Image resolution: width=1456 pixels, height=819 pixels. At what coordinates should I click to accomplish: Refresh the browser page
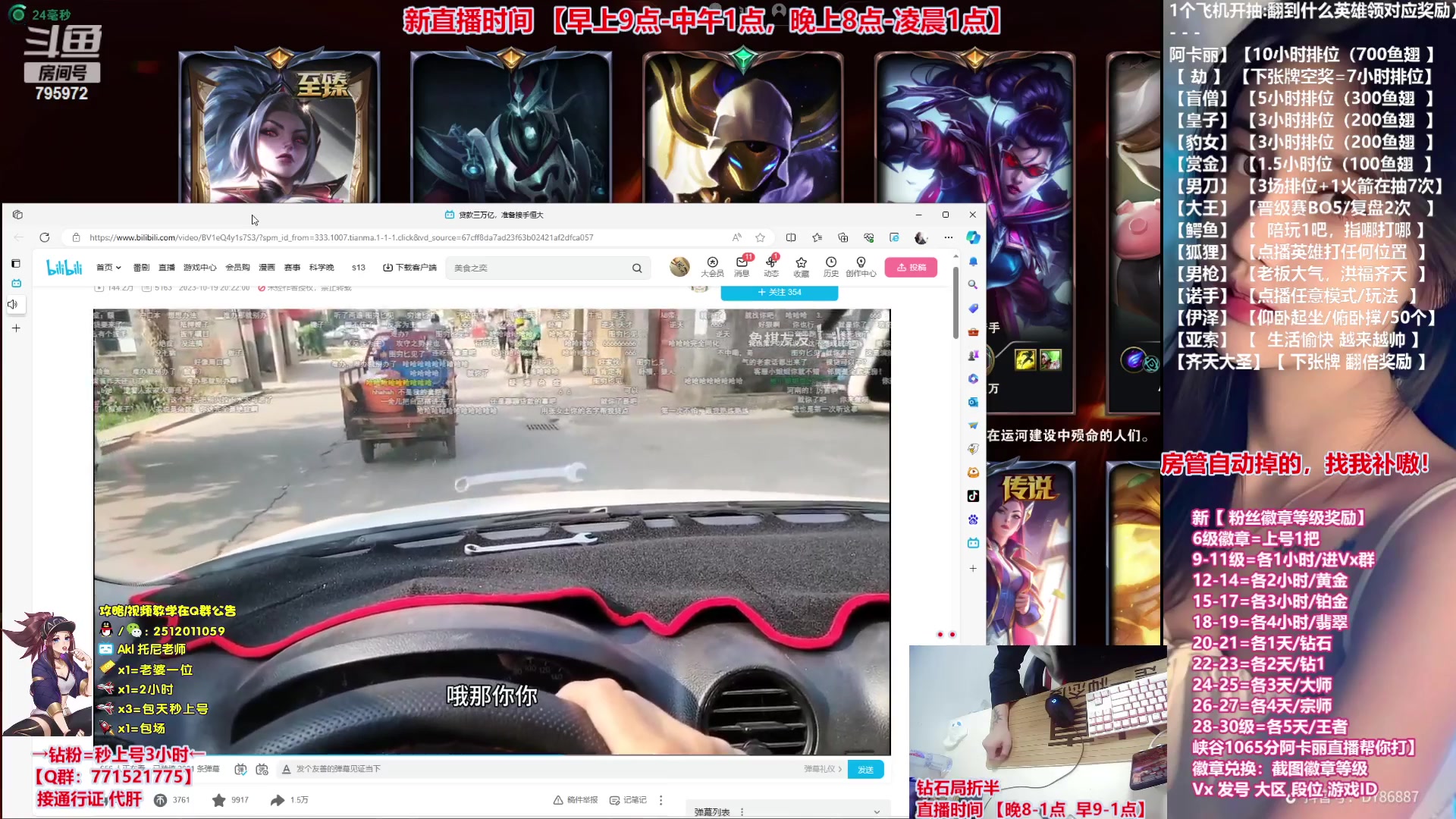(x=45, y=237)
